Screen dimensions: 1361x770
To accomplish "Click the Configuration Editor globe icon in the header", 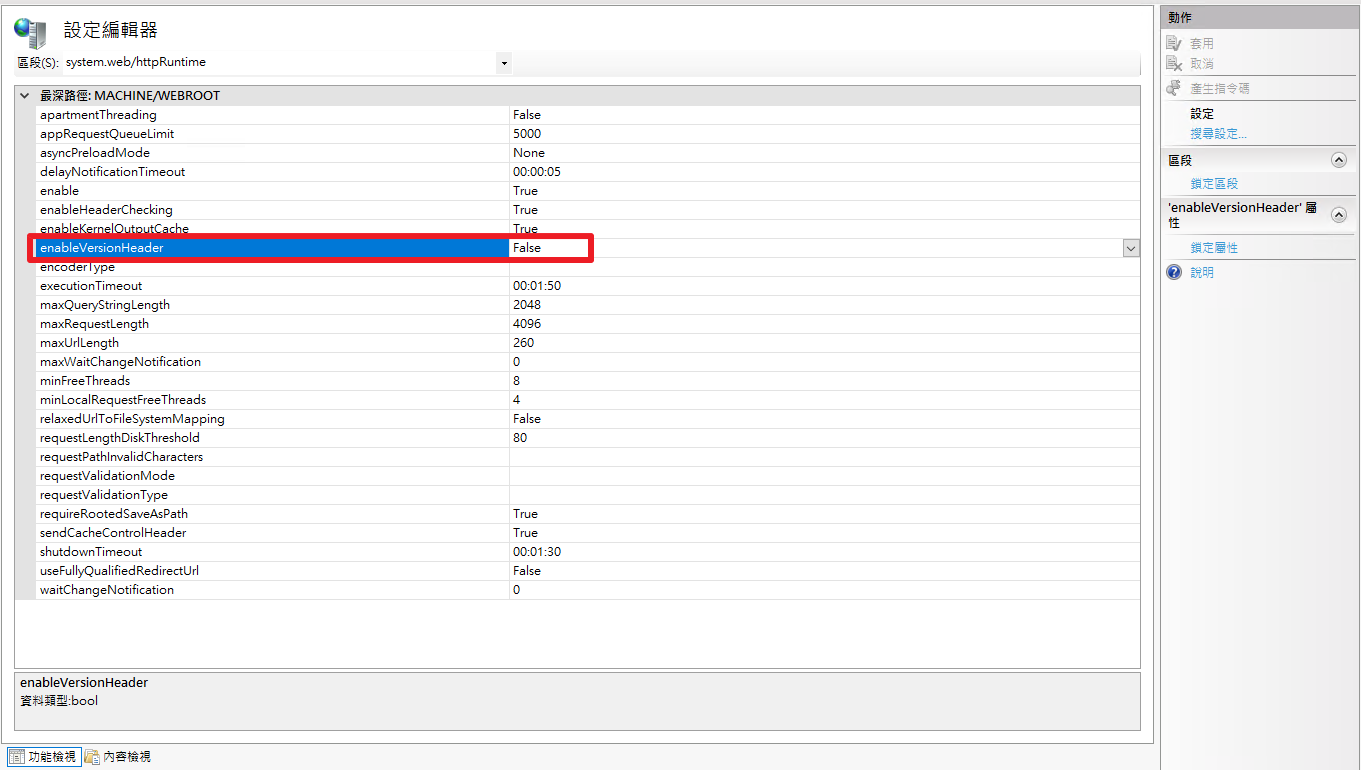I will (x=30, y=31).
